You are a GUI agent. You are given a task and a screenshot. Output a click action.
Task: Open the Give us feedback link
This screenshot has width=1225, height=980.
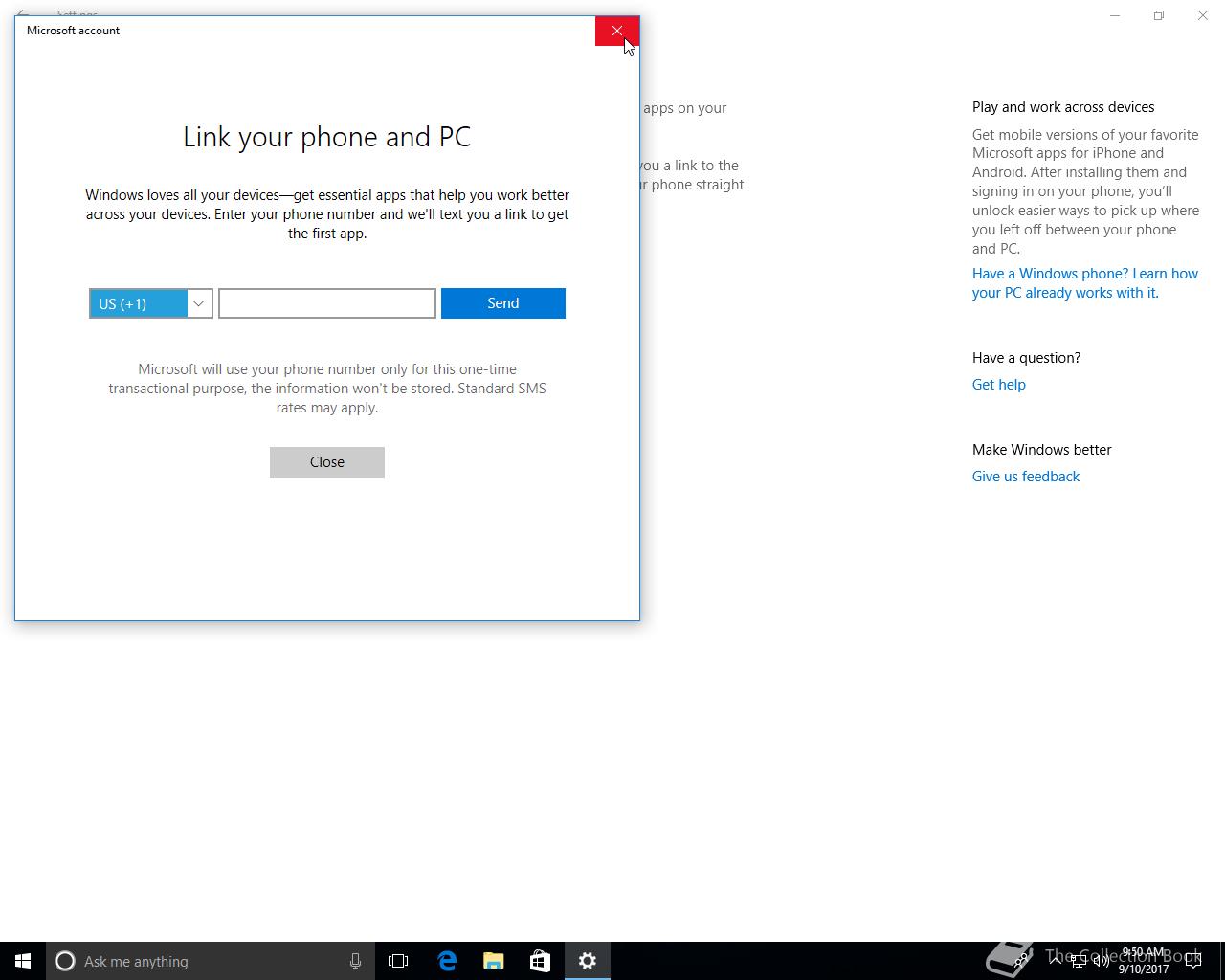pos(1026,477)
